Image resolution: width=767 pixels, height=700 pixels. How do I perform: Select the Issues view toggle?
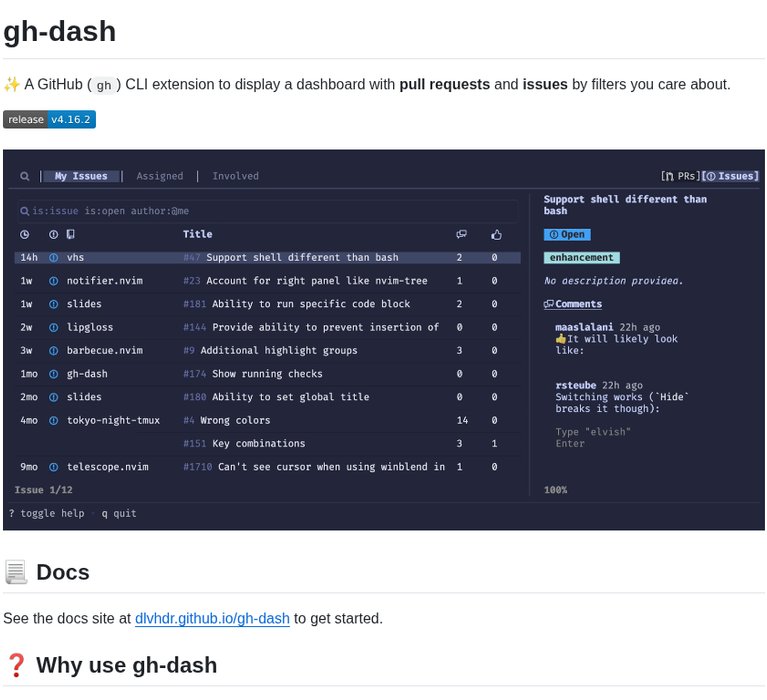731,176
